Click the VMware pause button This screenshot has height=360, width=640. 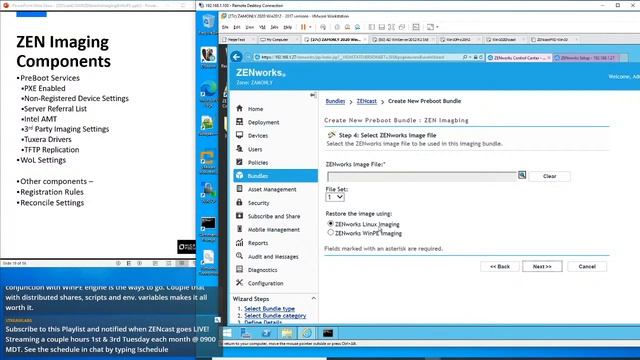tap(303, 27)
